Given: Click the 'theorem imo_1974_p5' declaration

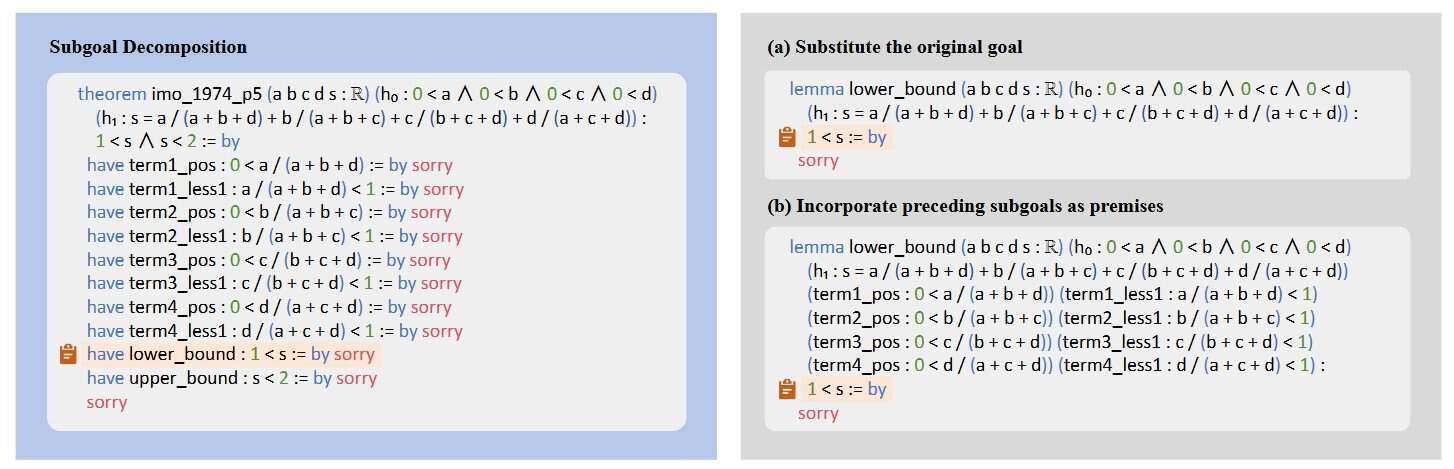Looking at the screenshot, I should [170, 94].
